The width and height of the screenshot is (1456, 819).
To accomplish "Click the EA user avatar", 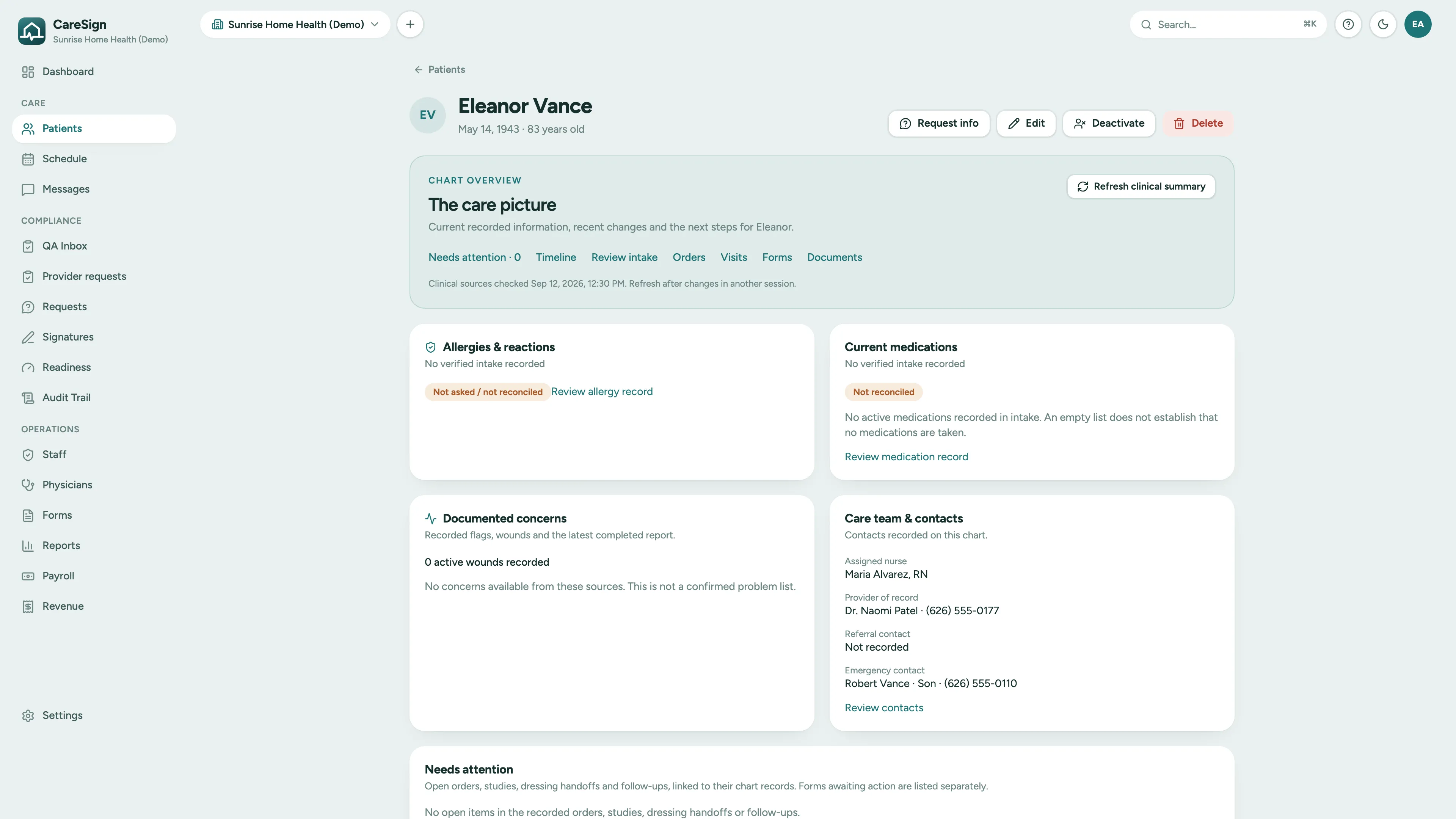I will [x=1418, y=24].
